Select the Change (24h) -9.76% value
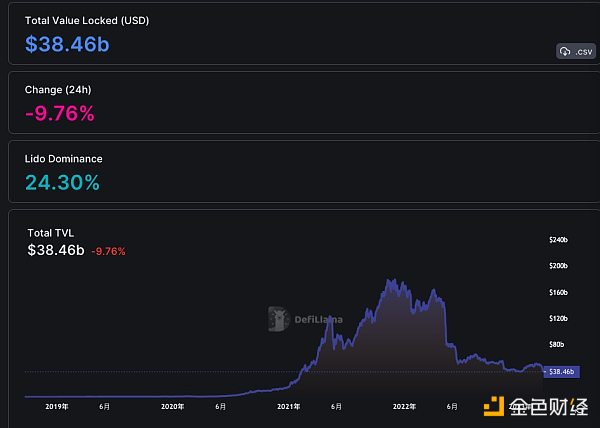Screen dimensions: 600x428 coord(60,113)
